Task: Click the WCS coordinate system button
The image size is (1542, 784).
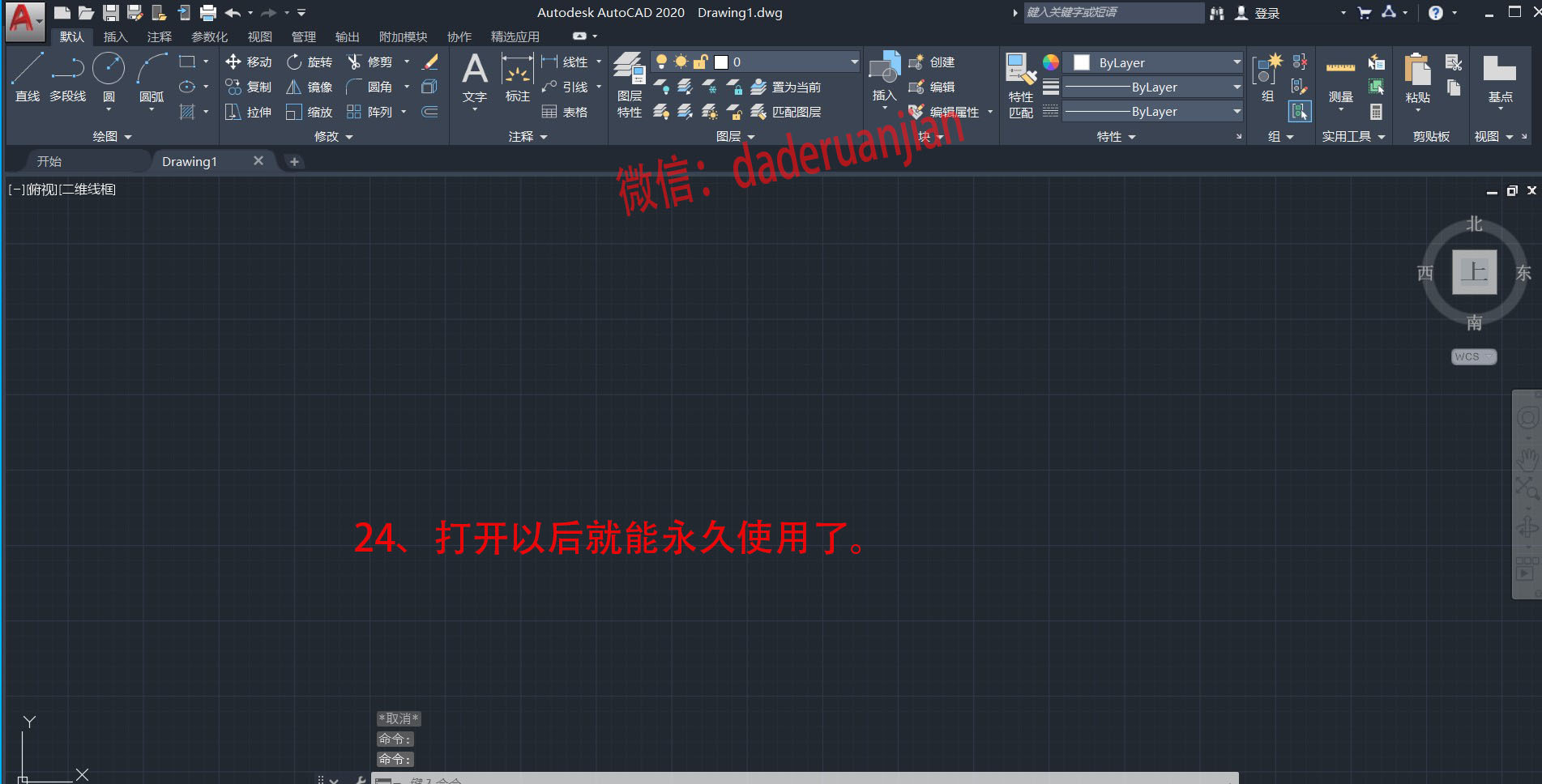Action: [x=1472, y=356]
